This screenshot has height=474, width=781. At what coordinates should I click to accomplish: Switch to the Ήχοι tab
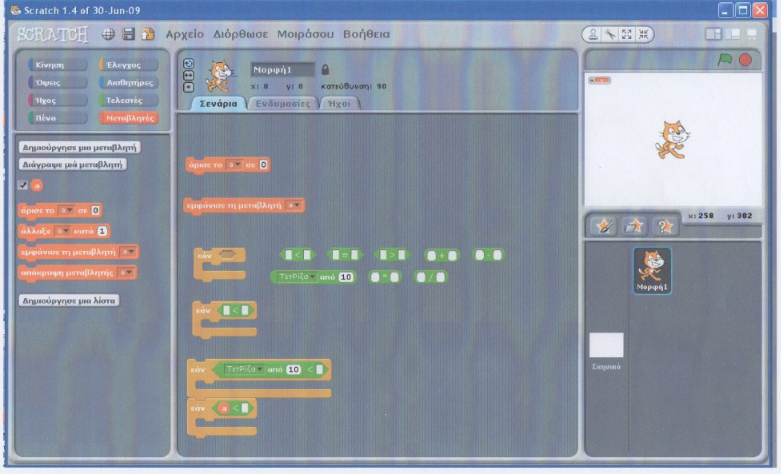(x=339, y=104)
